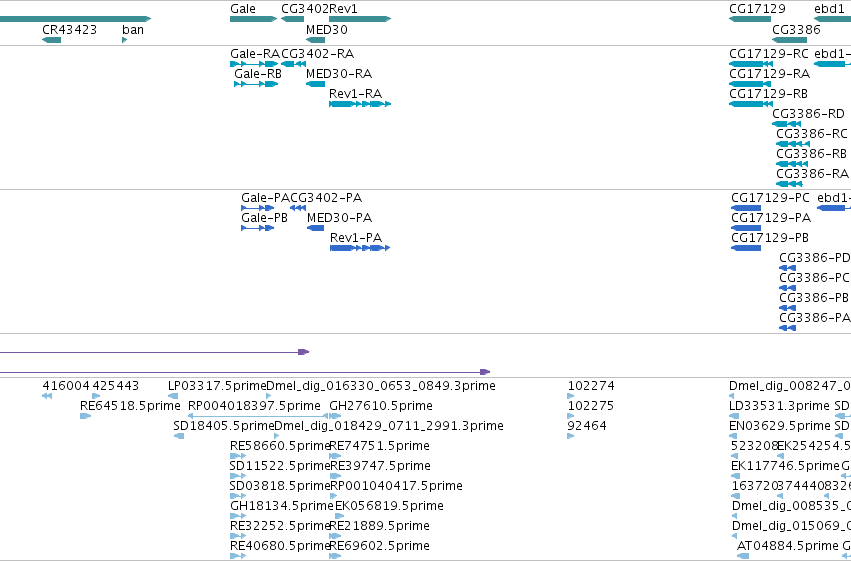Screen dimensions: 851x561
Task: Click the CG3386-PB protein label
Action: tap(814, 298)
